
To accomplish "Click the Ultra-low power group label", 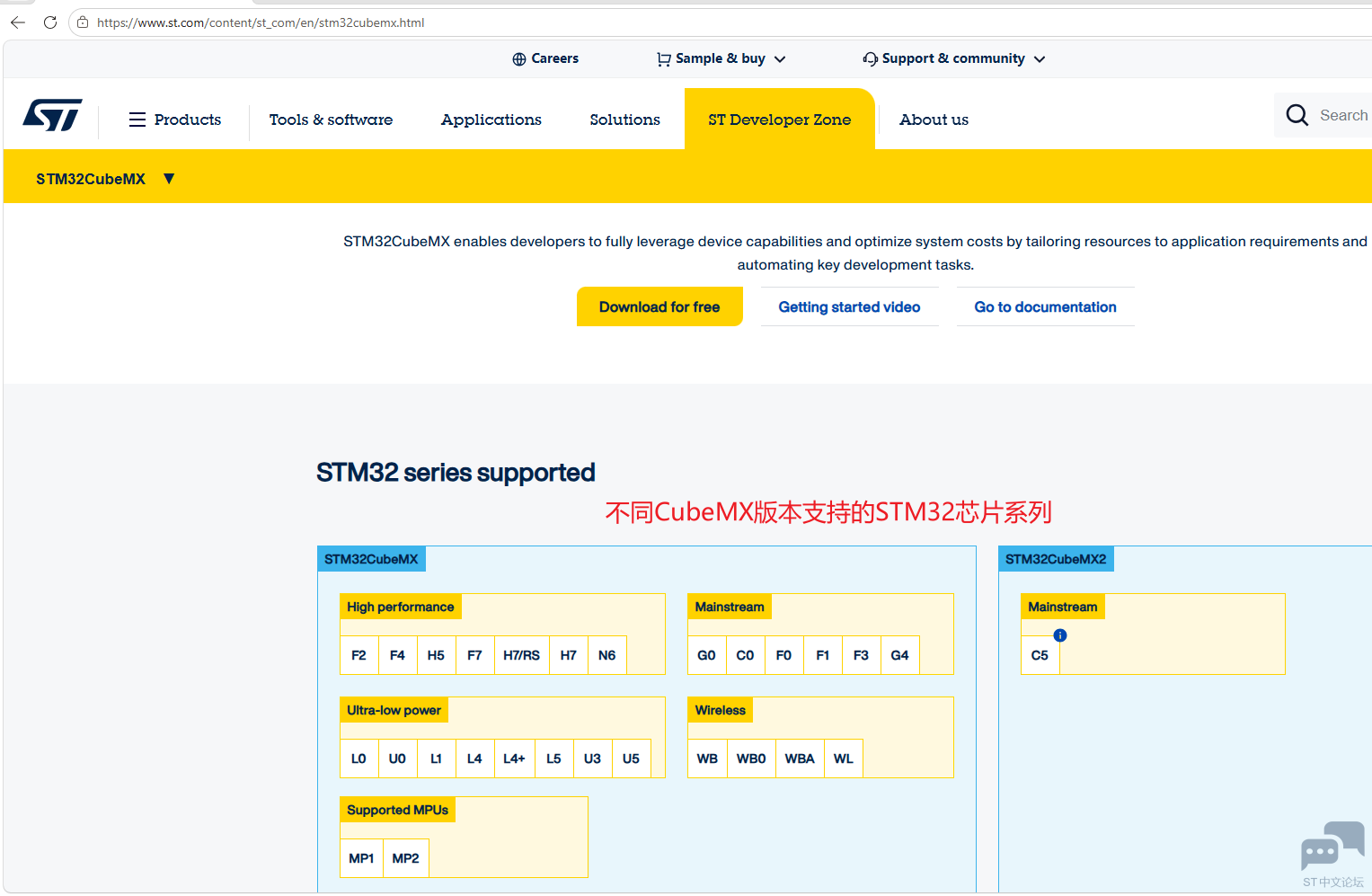I will (x=394, y=710).
